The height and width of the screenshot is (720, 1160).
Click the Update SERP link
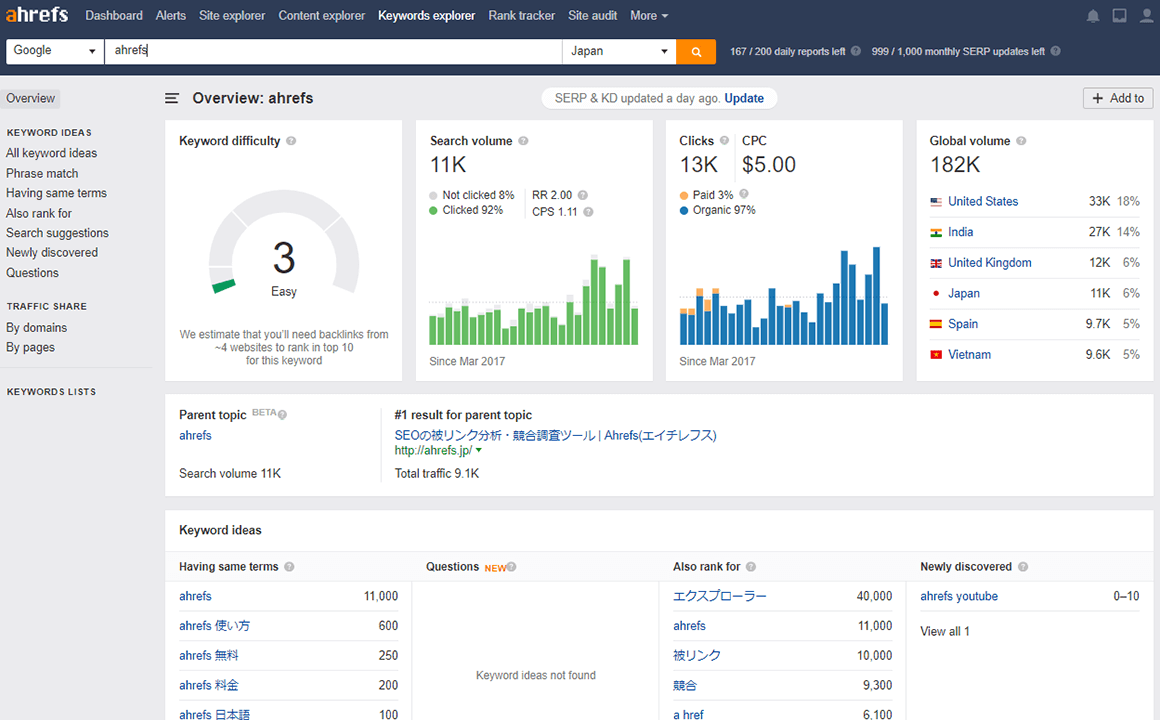pos(744,98)
